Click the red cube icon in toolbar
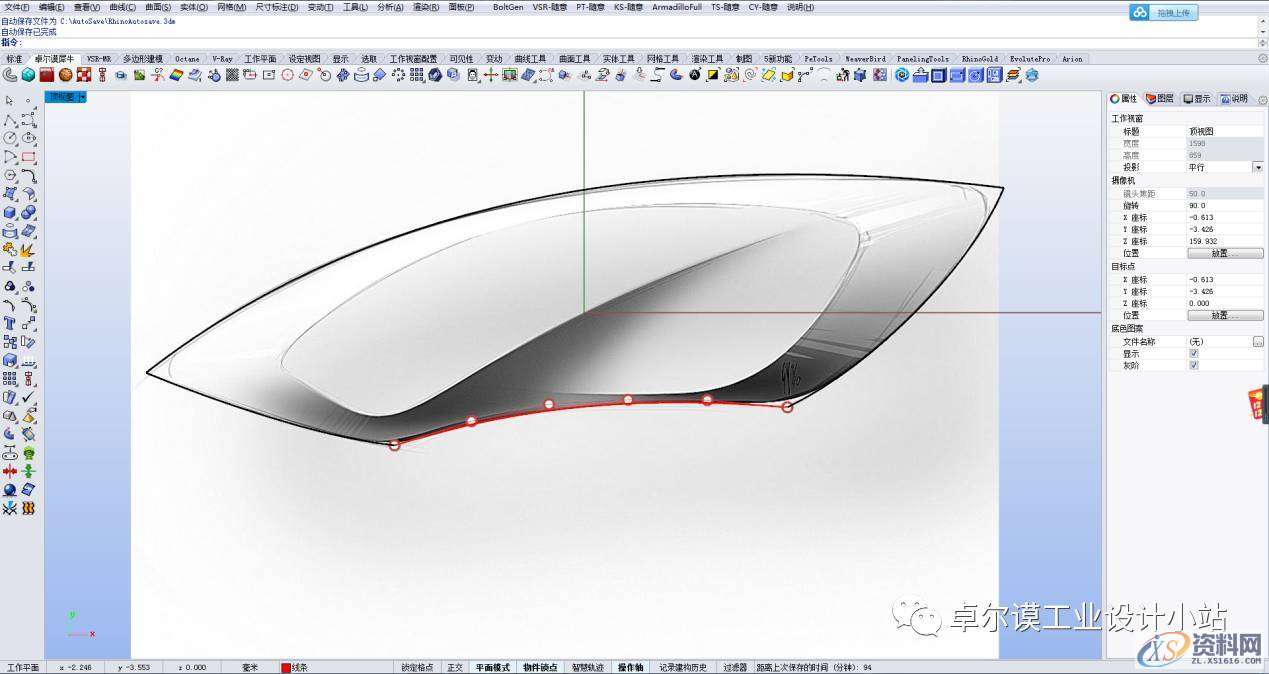Image resolution: width=1269 pixels, height=674 pixels. click(x=47, y=75)
